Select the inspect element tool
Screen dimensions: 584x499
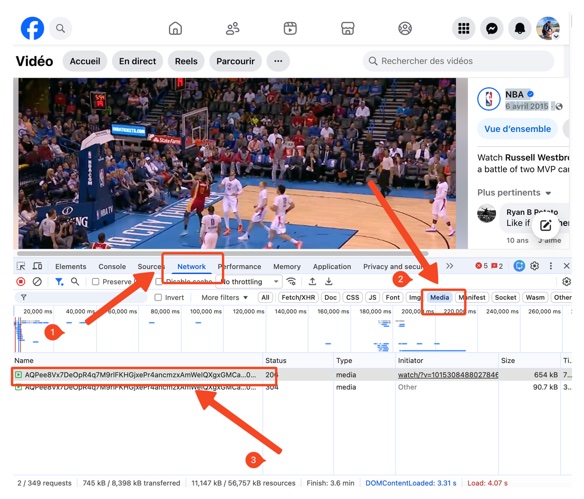click(x=21, y=266)
